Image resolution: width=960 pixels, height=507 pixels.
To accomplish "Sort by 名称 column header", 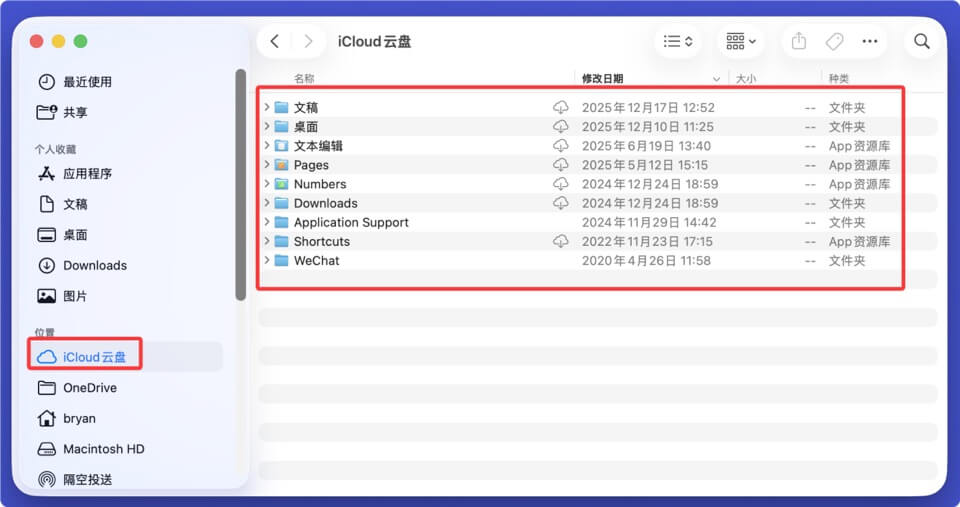I will coord(304,78).
